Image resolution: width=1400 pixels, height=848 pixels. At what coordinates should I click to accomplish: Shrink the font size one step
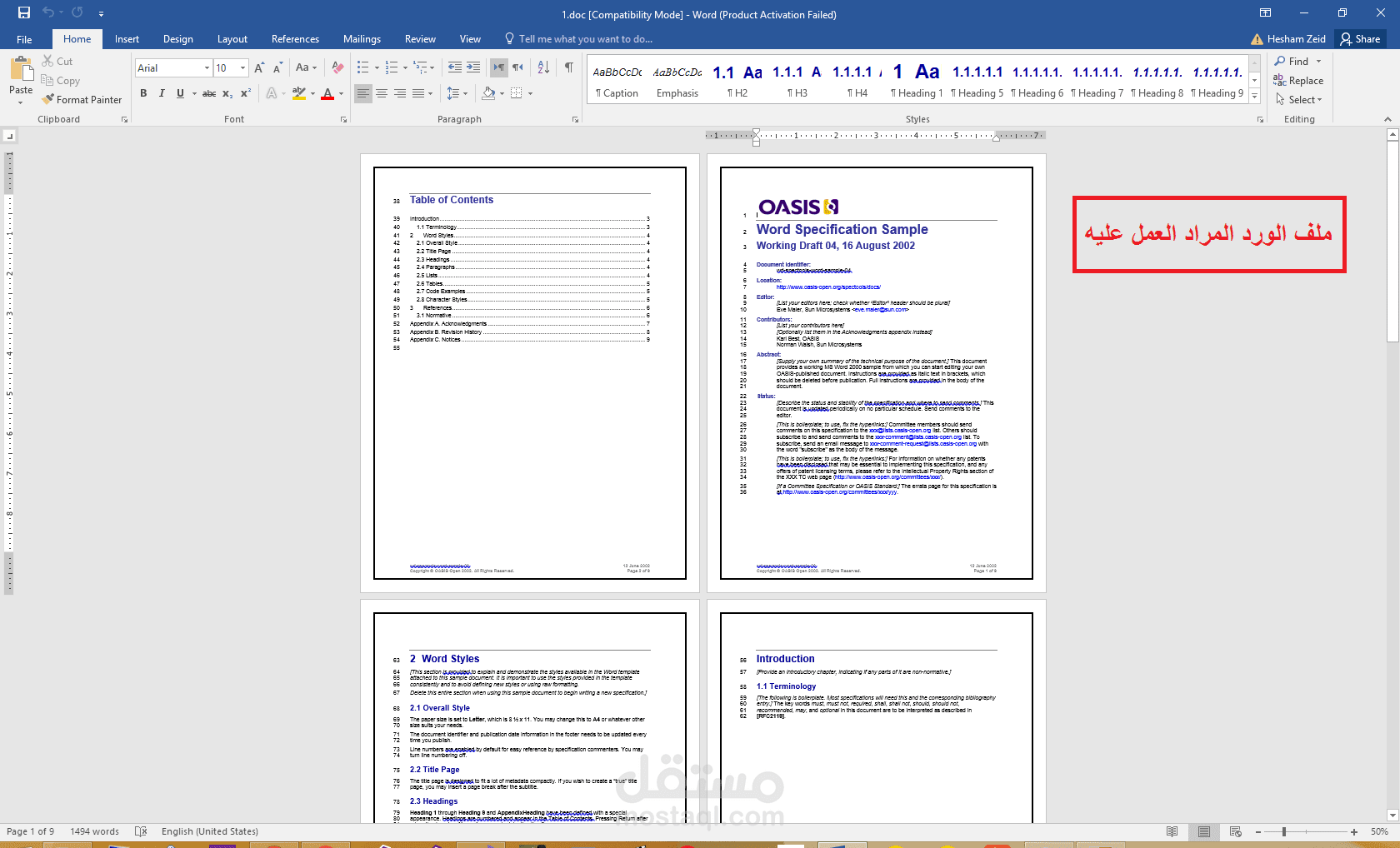pyautogui.click(x=277, y=67)
